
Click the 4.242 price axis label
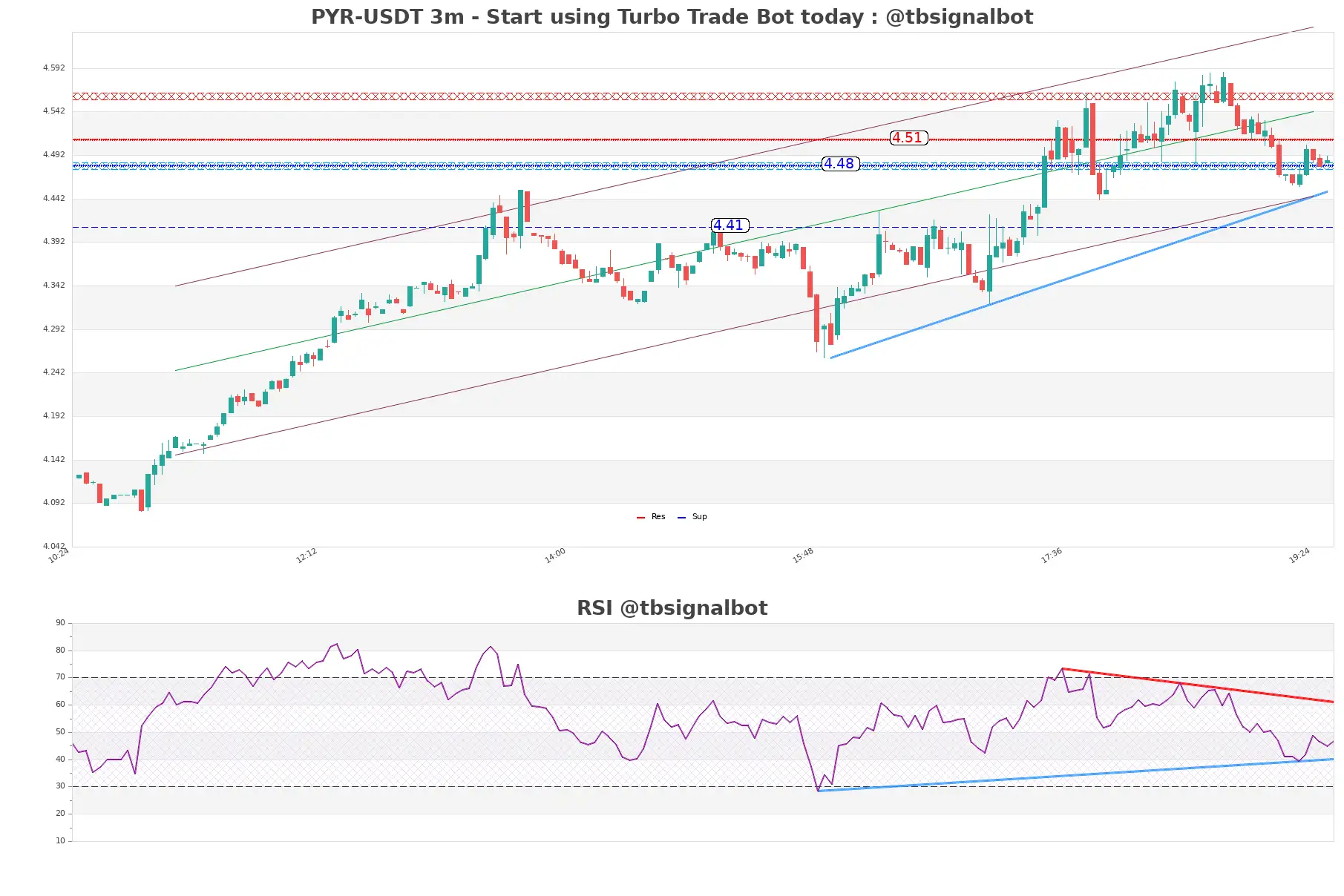point(54,372)
